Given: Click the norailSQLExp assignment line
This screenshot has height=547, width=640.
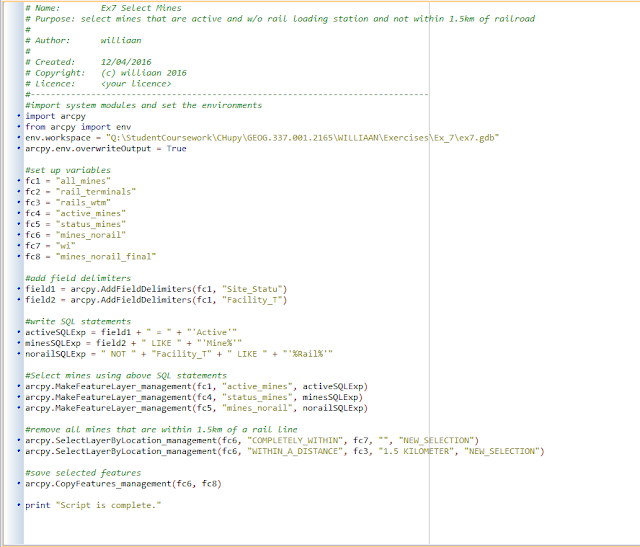Looking at the screenshot, I should pos(179,354).
